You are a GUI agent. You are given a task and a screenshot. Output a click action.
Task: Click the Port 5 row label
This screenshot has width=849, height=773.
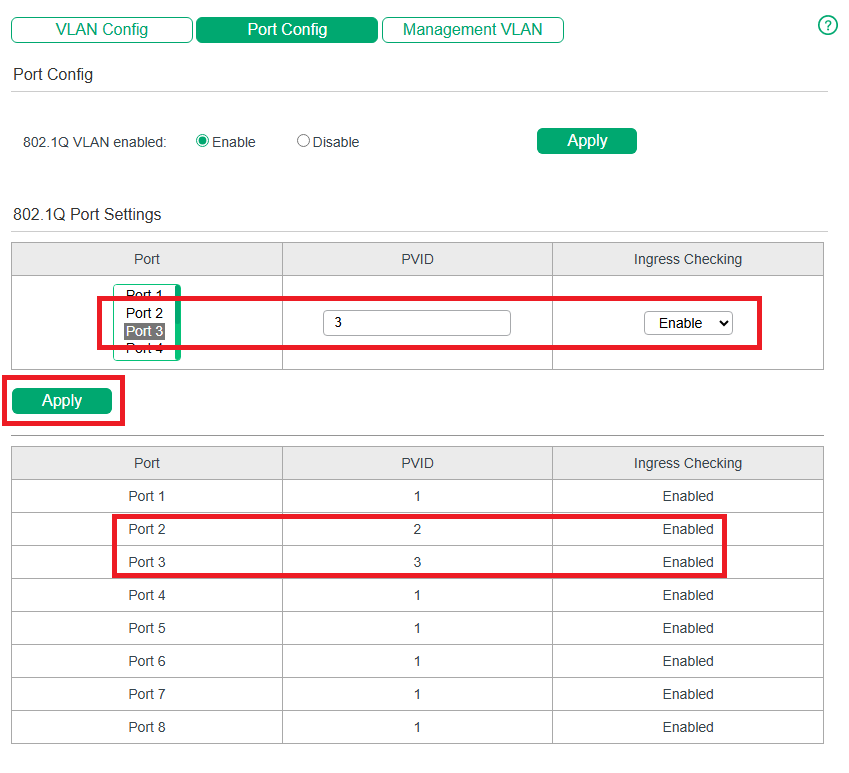pos(147,628)
